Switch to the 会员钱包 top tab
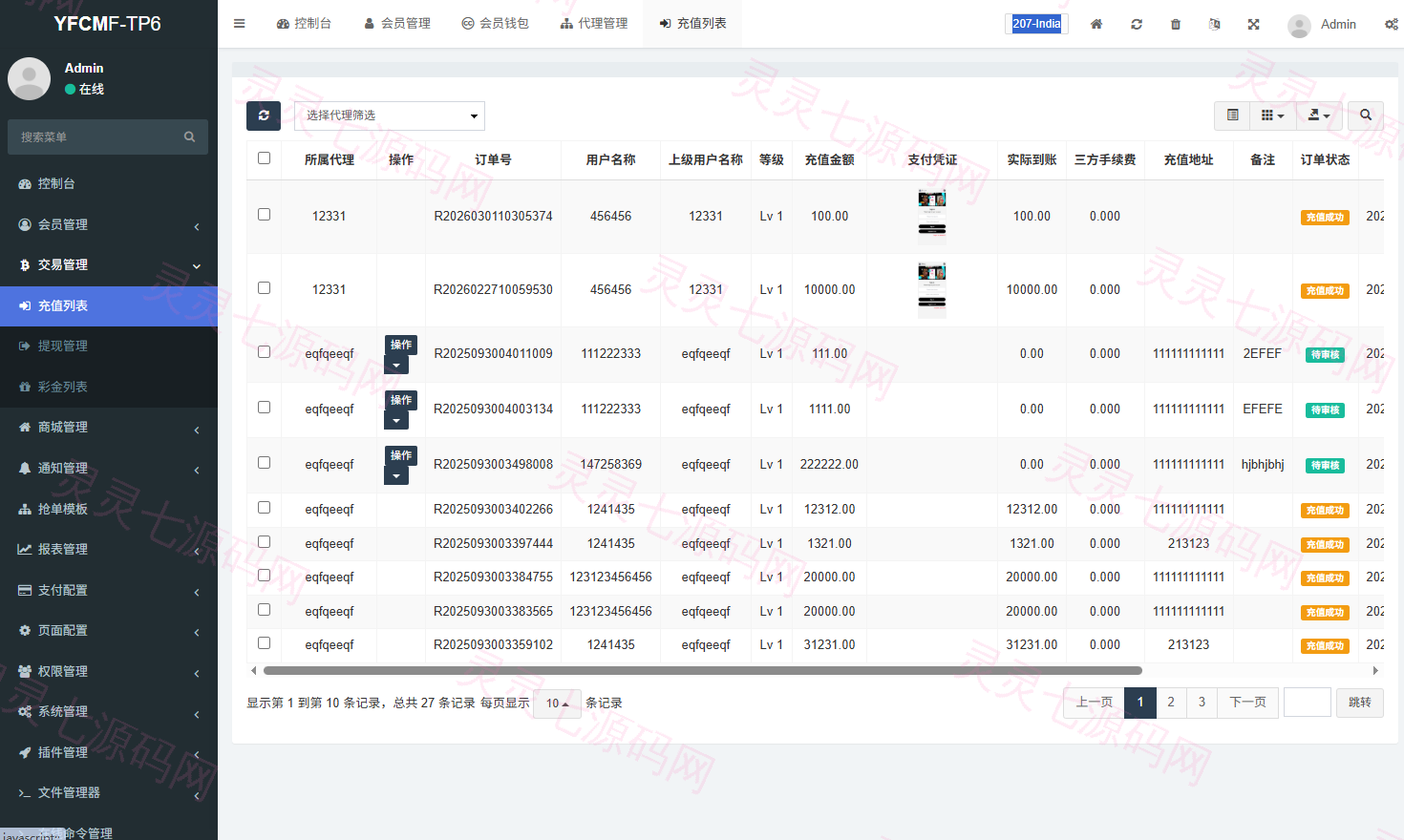The image size is (1404, 840). (495, 24)
